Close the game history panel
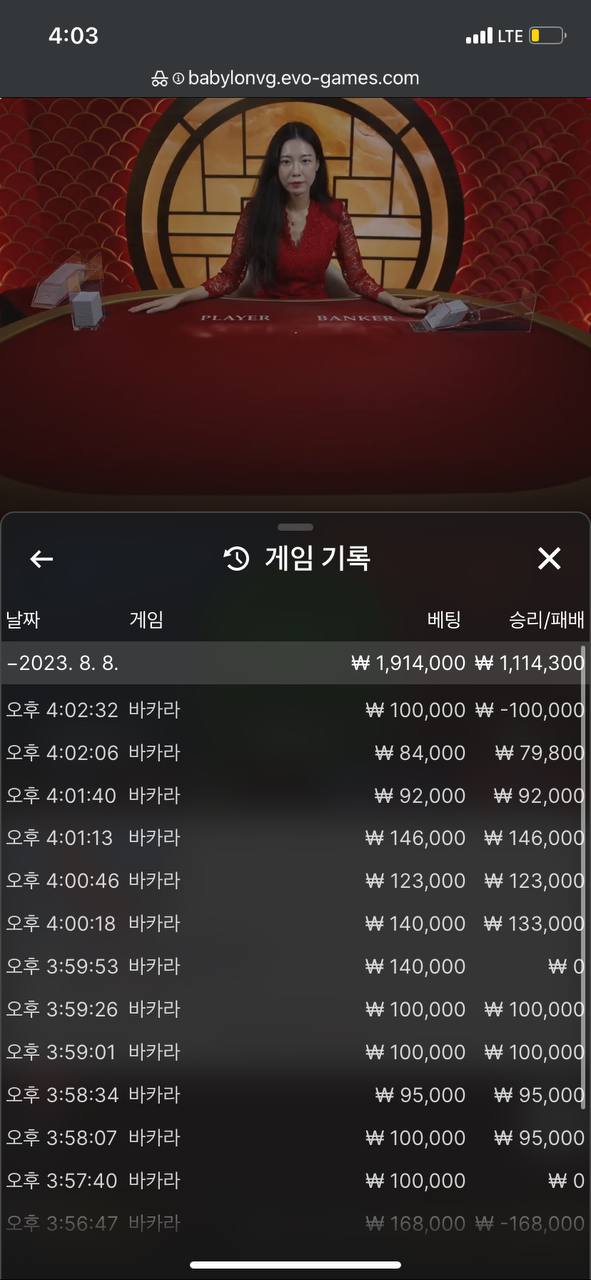The image size is (591, 1280). (x=549, y=559)
